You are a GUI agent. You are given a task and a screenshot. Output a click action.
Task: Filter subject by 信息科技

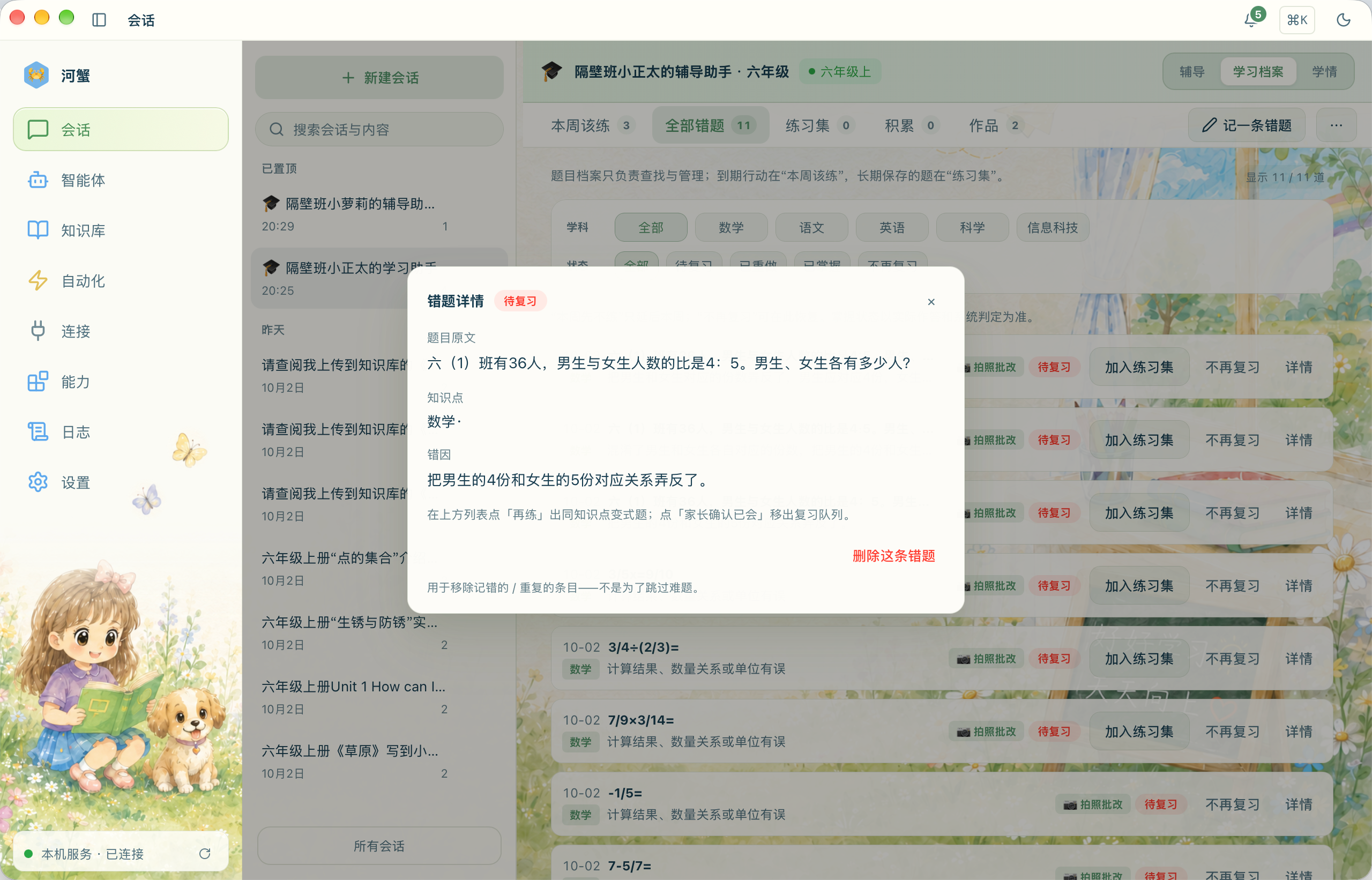coord(1053,227)
